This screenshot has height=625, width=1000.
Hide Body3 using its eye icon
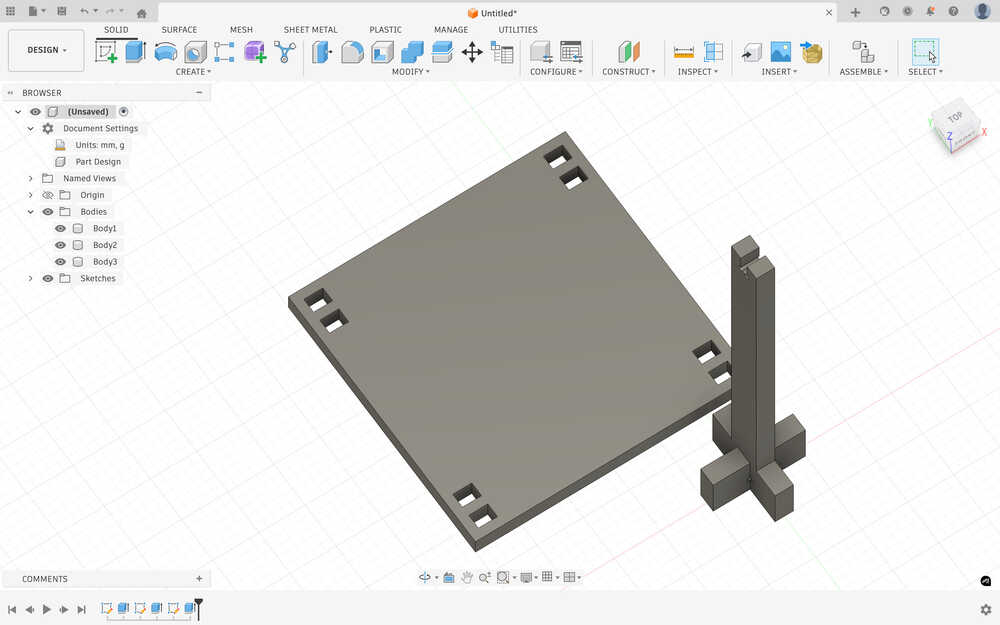(60, 261)
